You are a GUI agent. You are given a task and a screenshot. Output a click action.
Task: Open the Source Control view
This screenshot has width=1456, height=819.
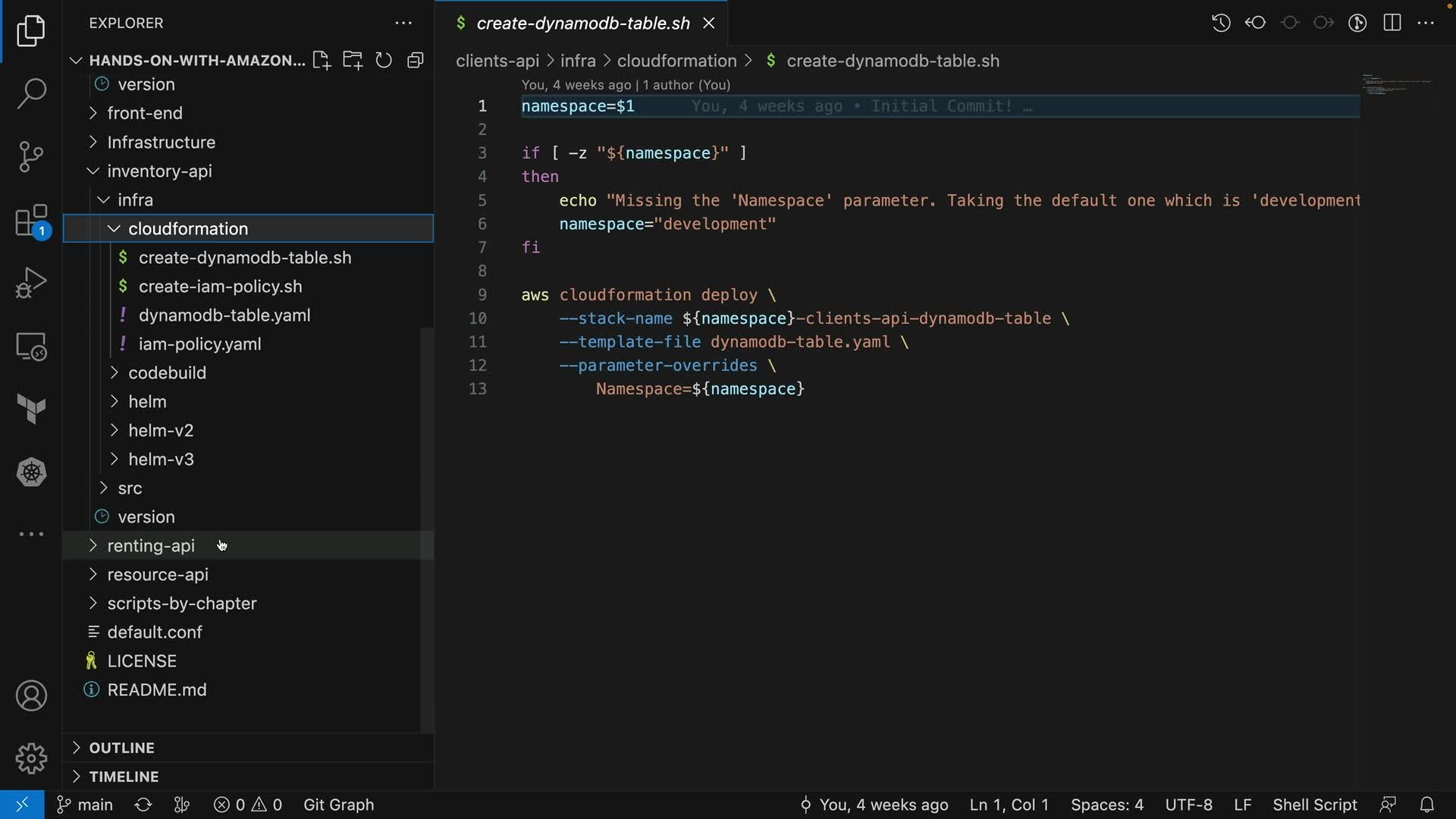31,157
